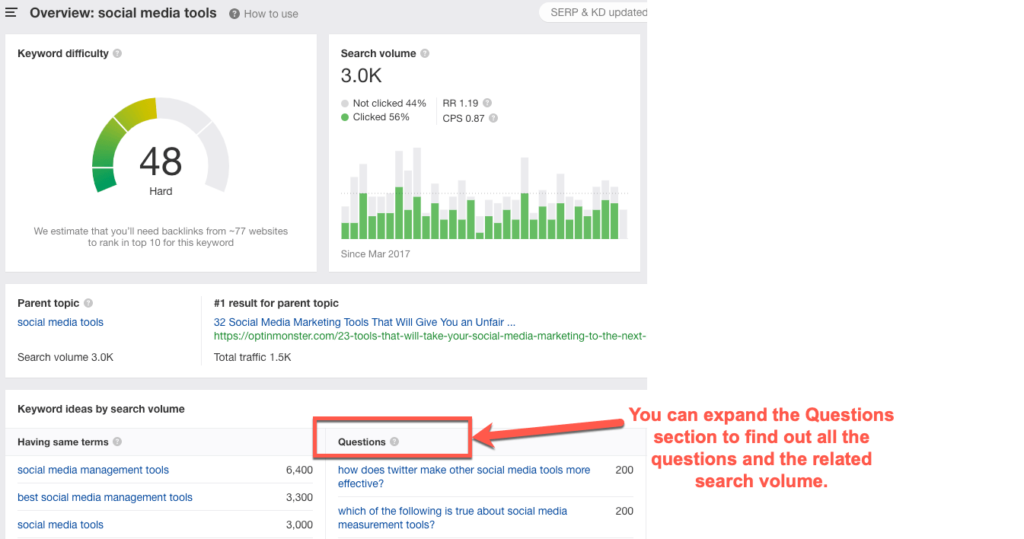Click the keyword difficulty gauge showing 48
Screen dimensions: 1024x539
[x=161, y=147]
